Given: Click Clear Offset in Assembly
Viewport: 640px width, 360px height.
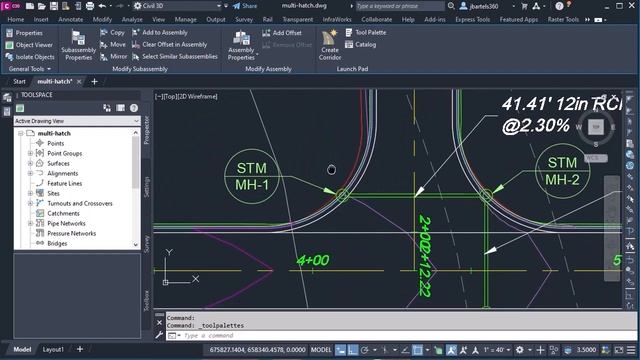Looking at the screenshot, I should coord(169,44).
